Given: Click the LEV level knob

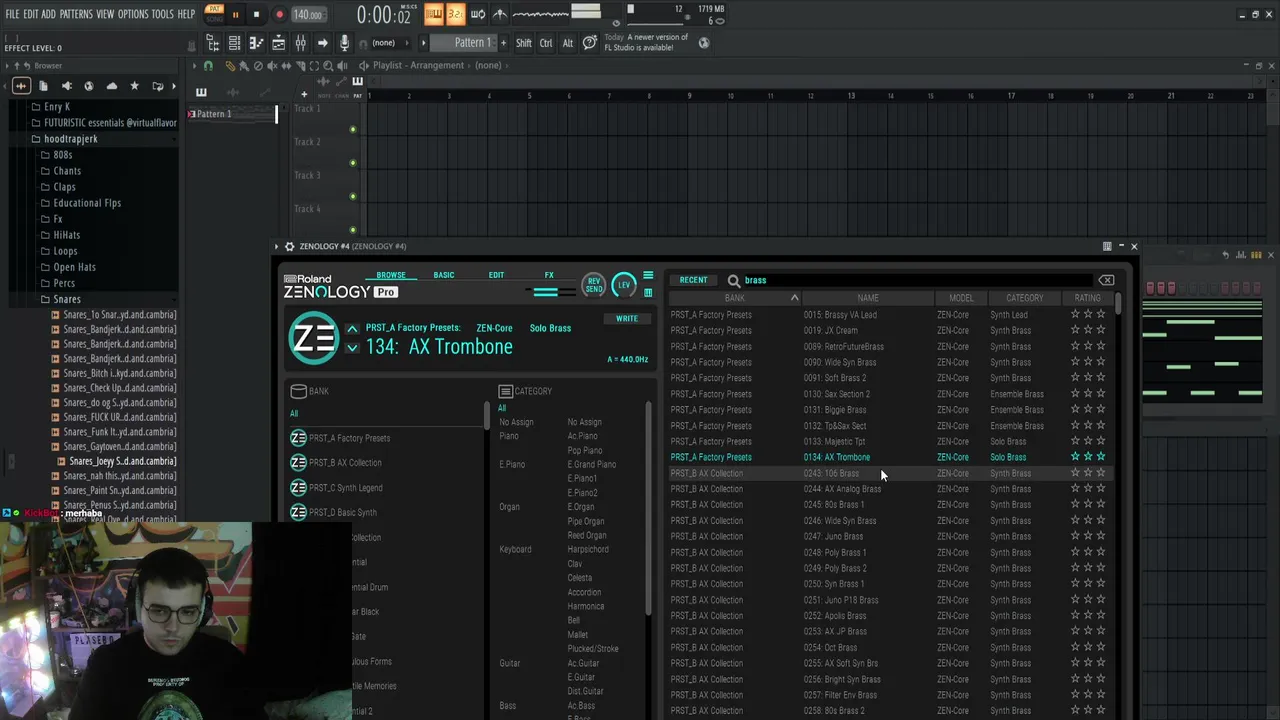Looking at the screenshot, I should [624, 285].
